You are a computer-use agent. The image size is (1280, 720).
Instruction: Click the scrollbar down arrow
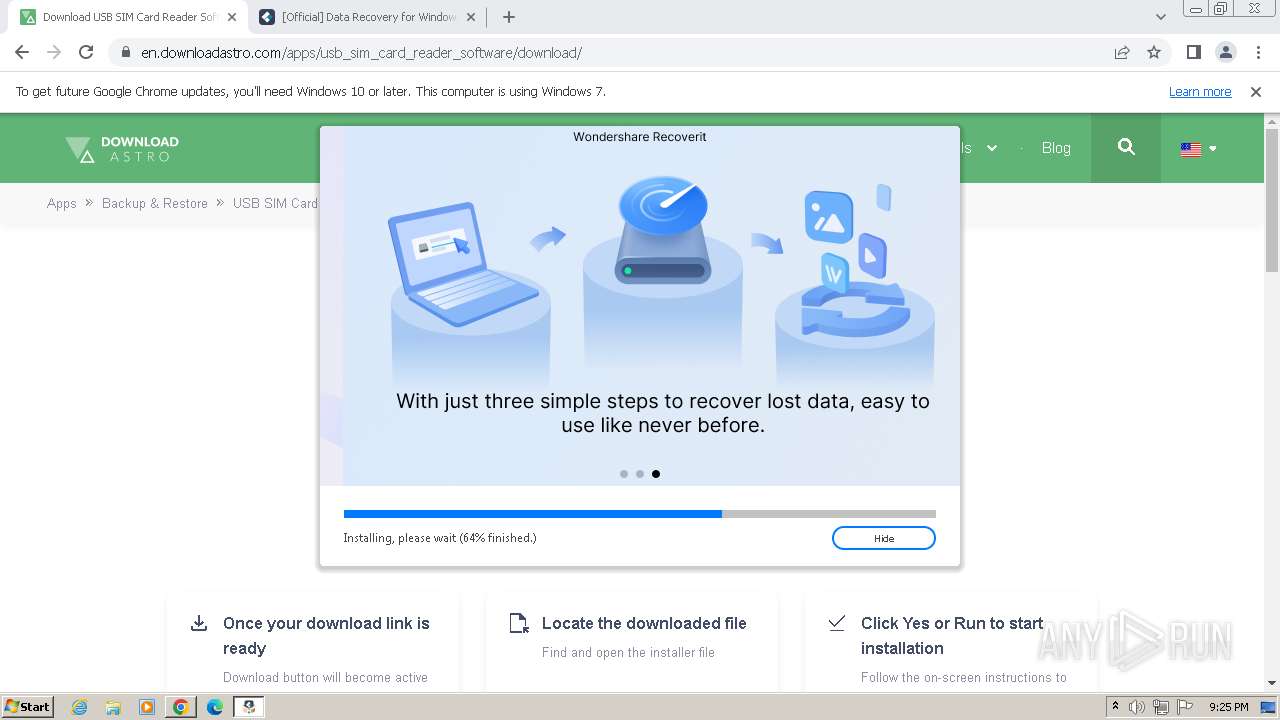coord(1272,683)
